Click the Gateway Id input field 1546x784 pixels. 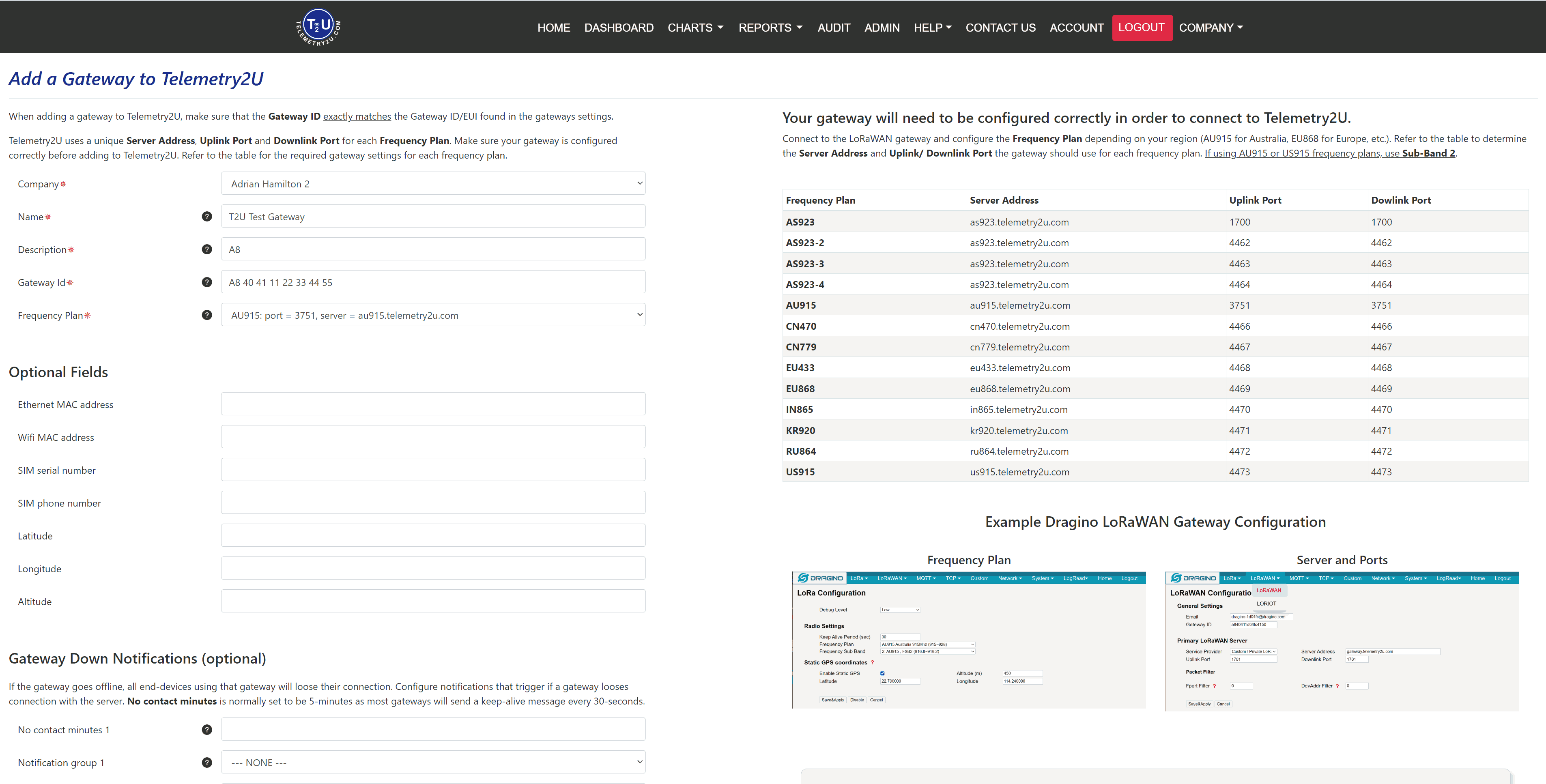click(433, 282)
